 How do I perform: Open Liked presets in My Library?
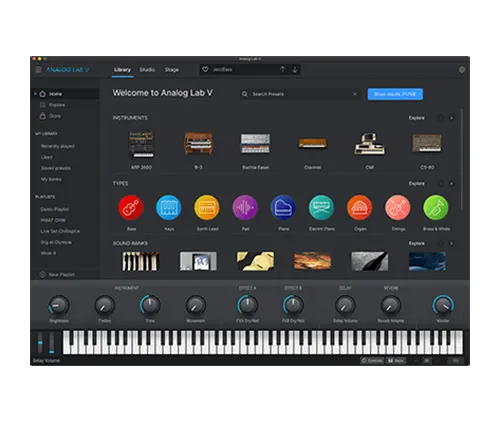click(47, 157)
